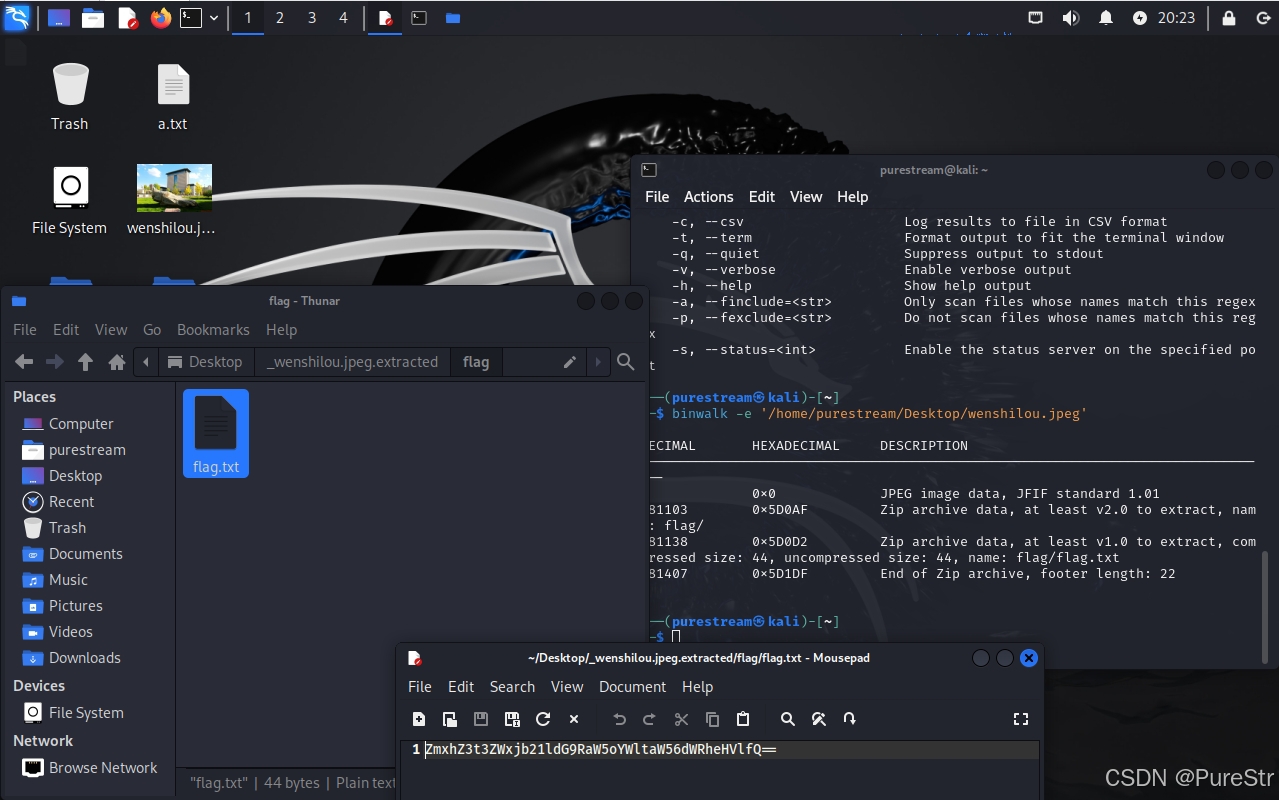Click the base64 text line in Mousepad
The image size is (1279, 800).
[x=601, y=749]
